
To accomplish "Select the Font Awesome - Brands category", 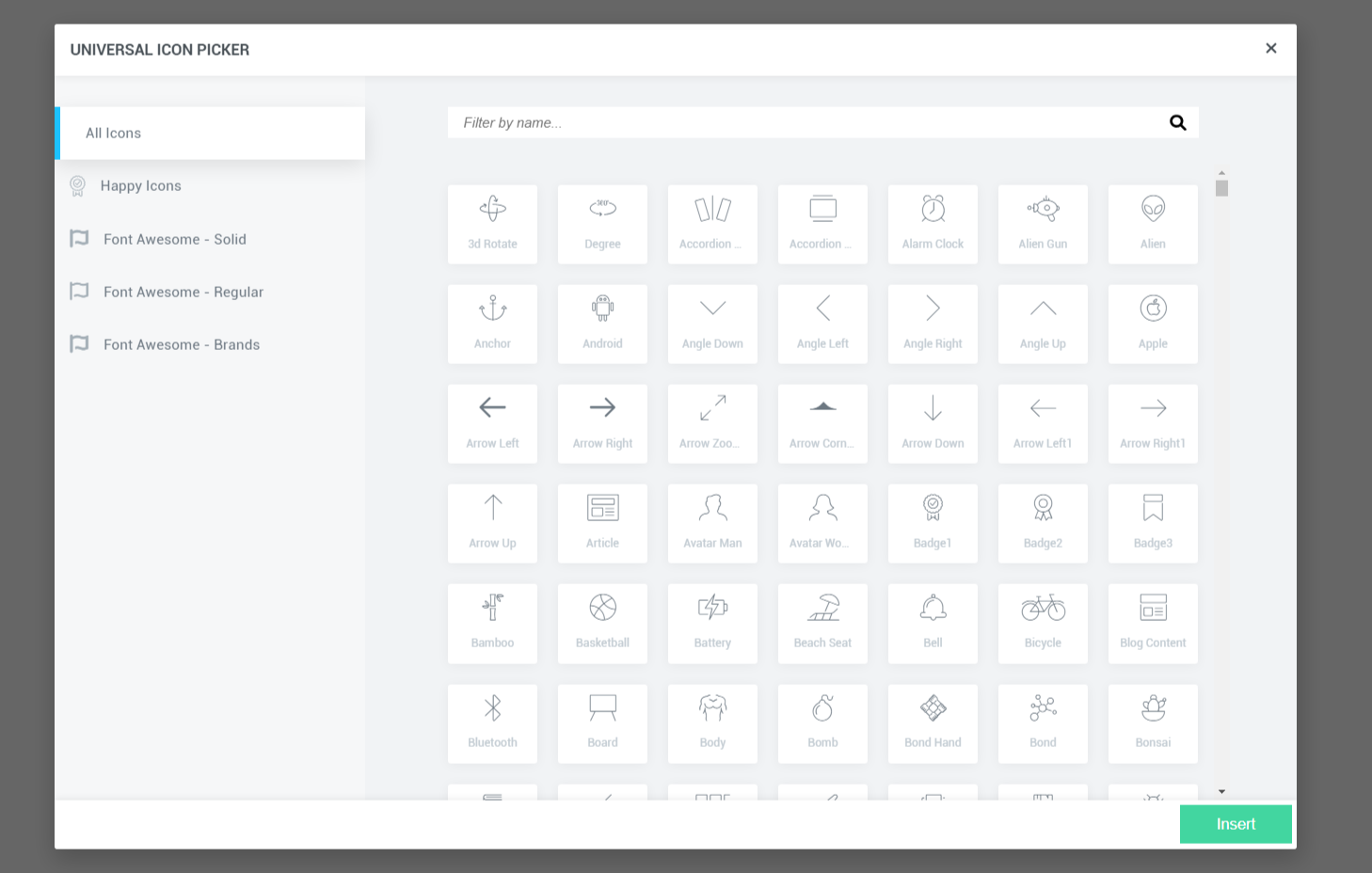I will coord(182,344).
